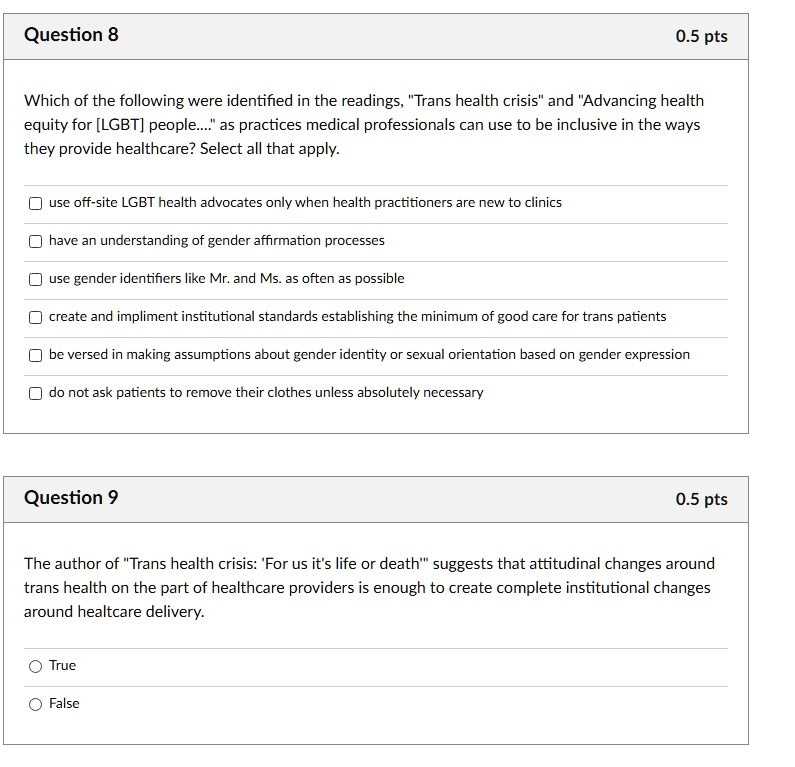This screenshot has width=795, height=767.
Task: Choose the True radio button in Question 9
Action: tap(35, 666)
